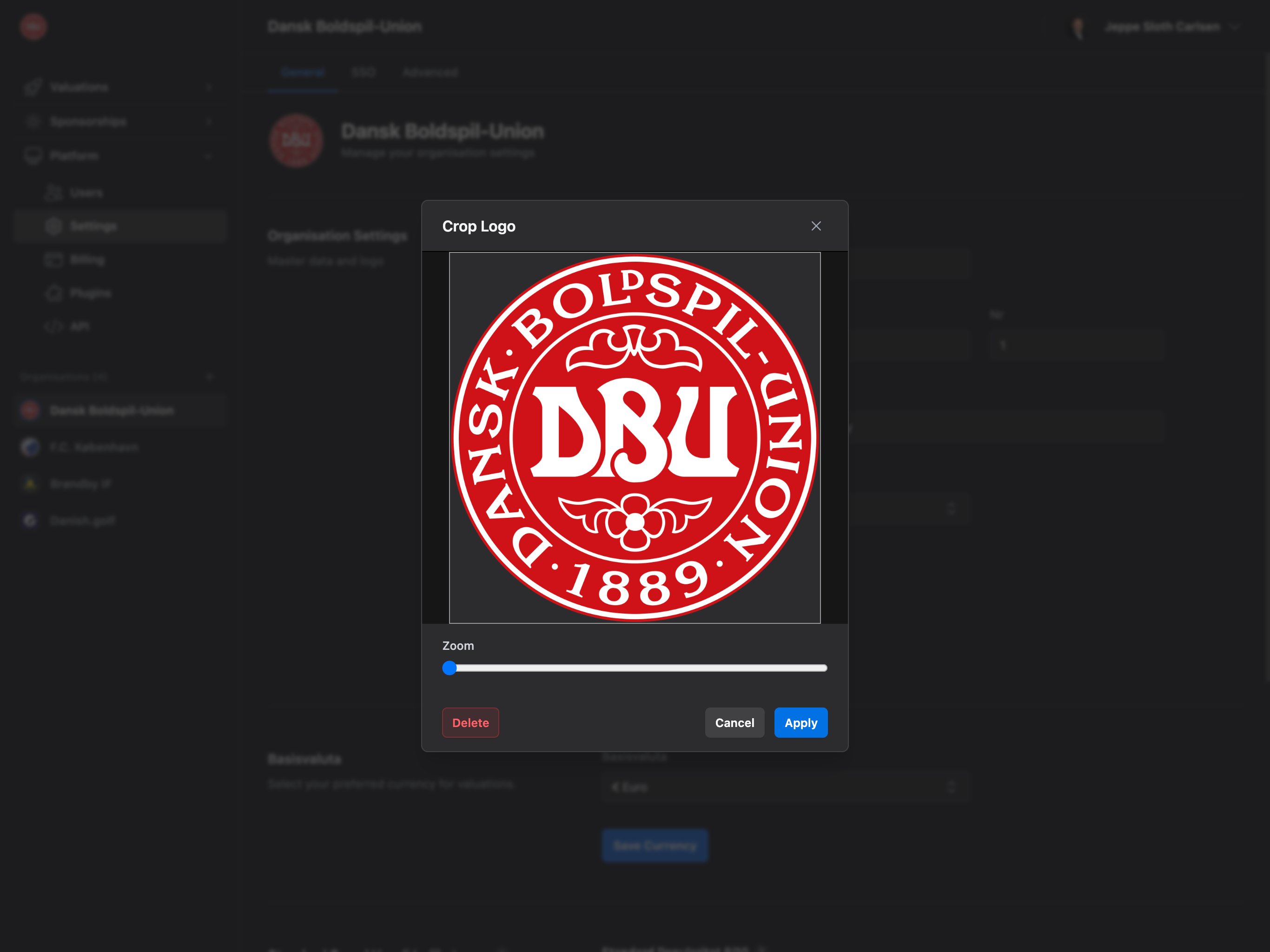The height and width of the screenshot is (952, 1270).
Task: Click the Valuations brush icon
Action: click(33, 87)
